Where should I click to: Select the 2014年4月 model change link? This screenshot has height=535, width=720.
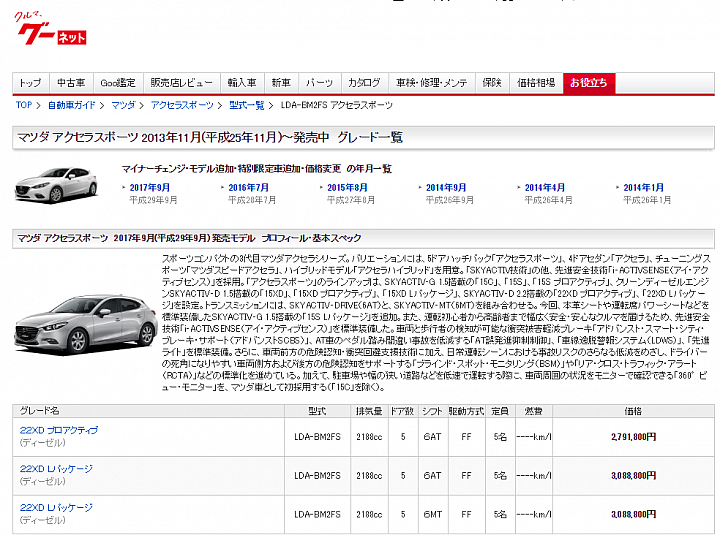pos(545,187)
